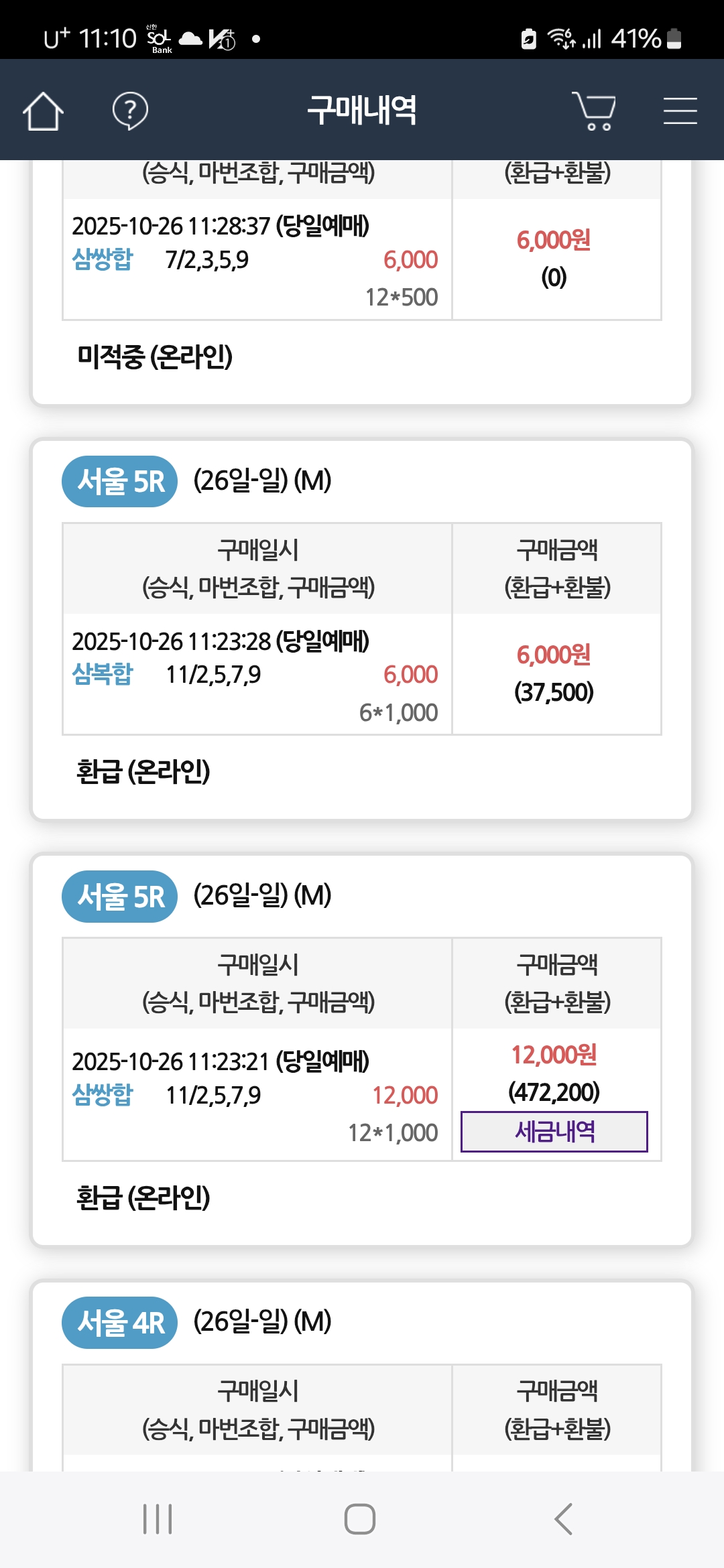
Task: Open the hamburger menu
Action: pyautogui.click(x=680, y=111)
